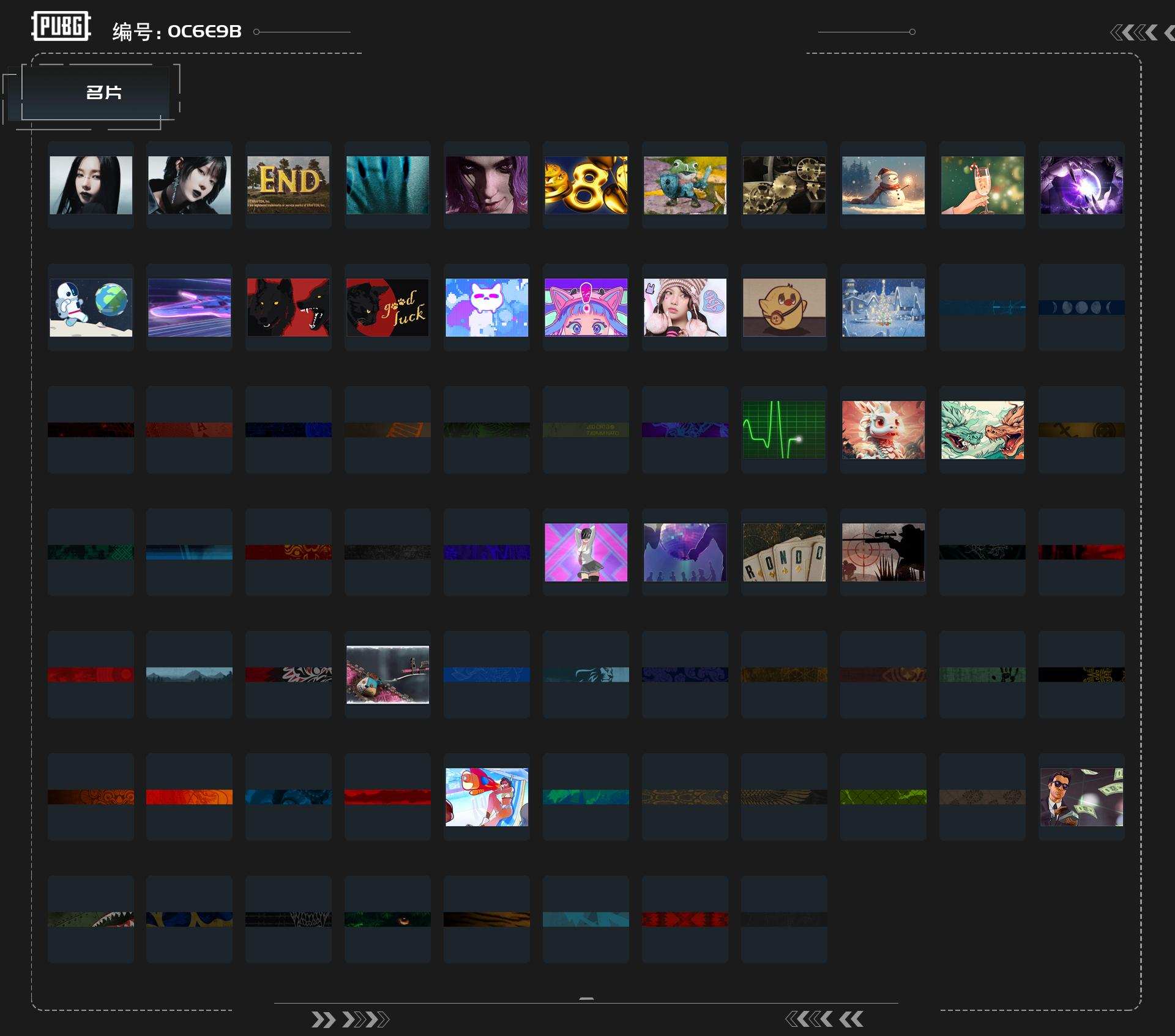
Task: Select the pink anime cat-ear girl nameplate
Action: [586, 307]
